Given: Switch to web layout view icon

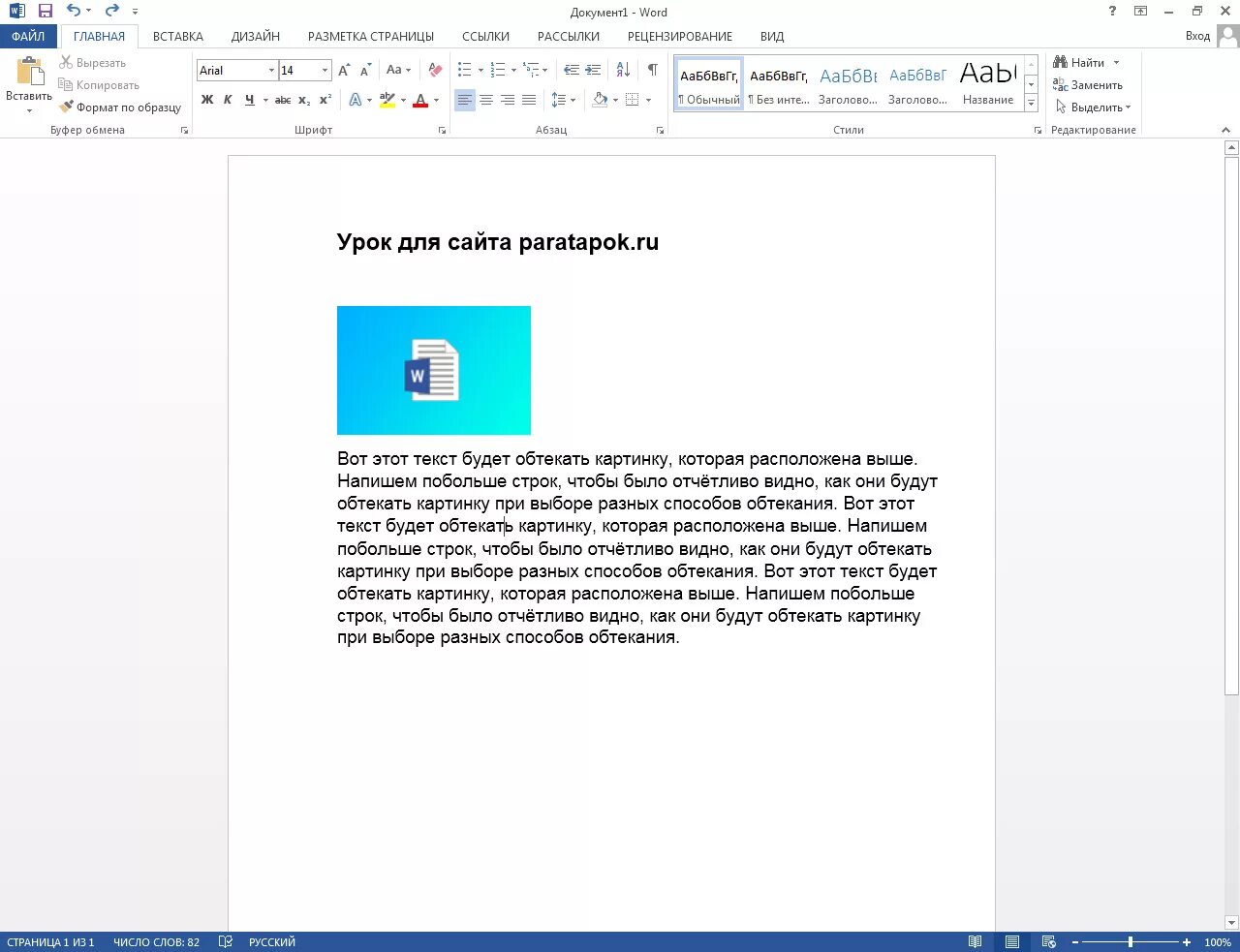Looking at the screenshot, I should coord(1048,941).
